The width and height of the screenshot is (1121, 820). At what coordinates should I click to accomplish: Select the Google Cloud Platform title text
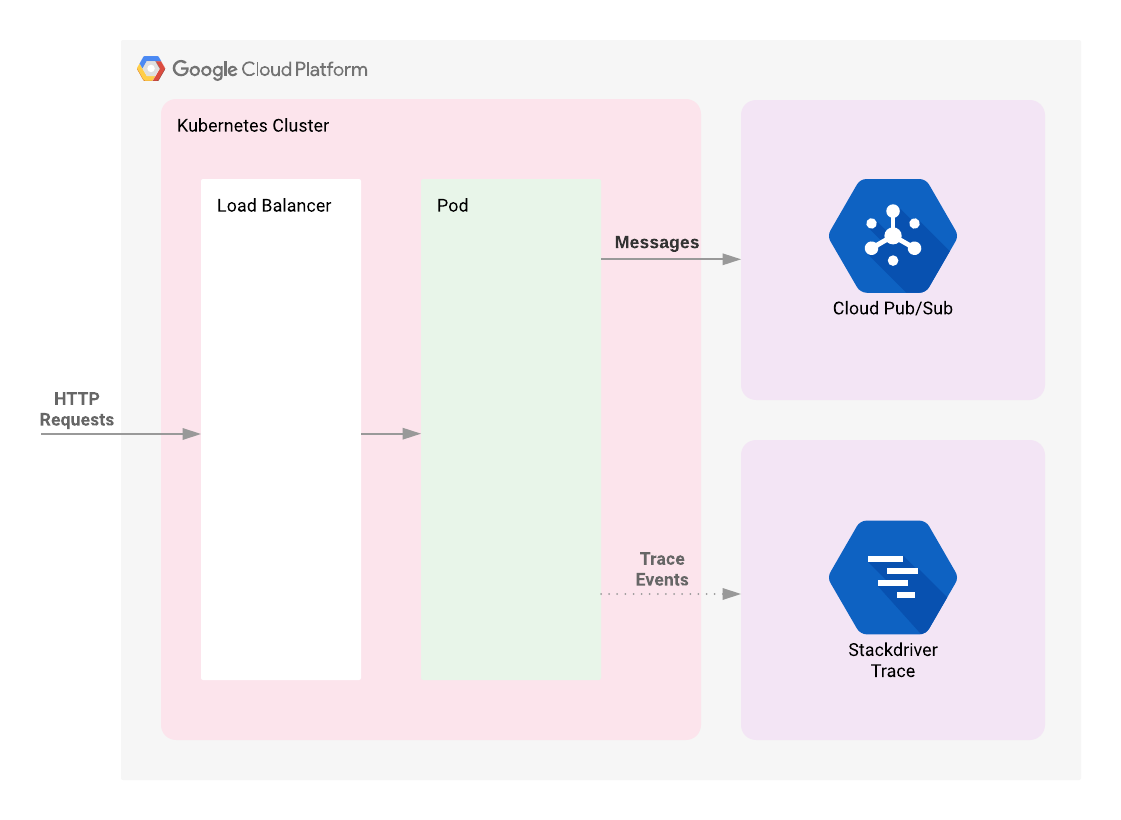coord(270,69)
